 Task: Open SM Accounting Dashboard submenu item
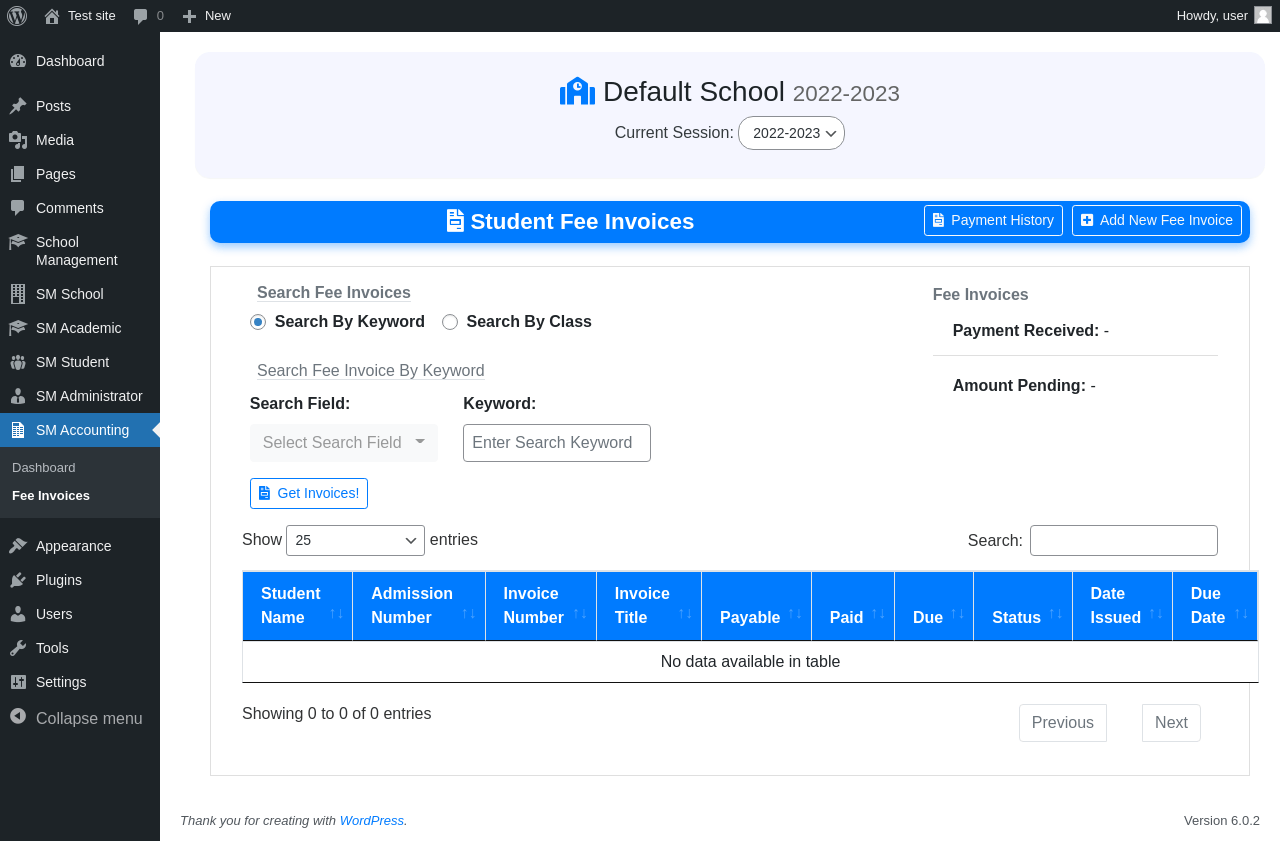(x=44, y=468)
